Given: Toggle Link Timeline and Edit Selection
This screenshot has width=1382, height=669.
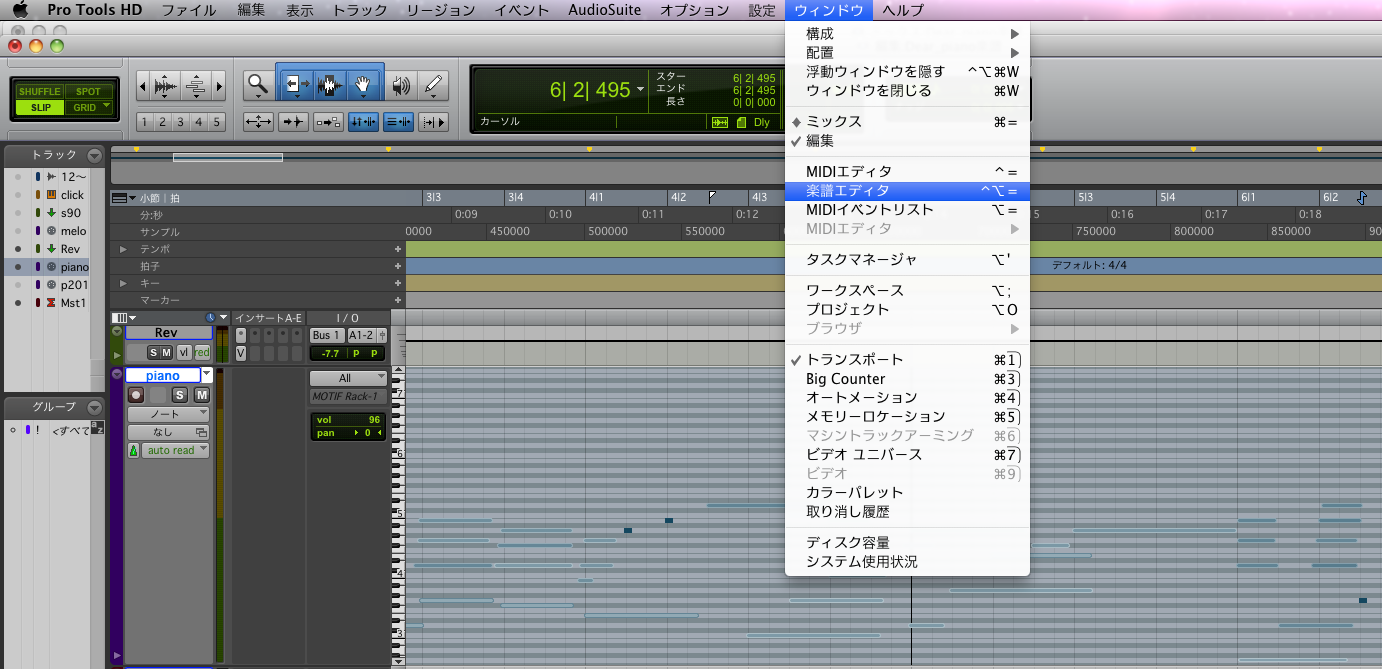Looking at the screenshot, I should (363, 122).
